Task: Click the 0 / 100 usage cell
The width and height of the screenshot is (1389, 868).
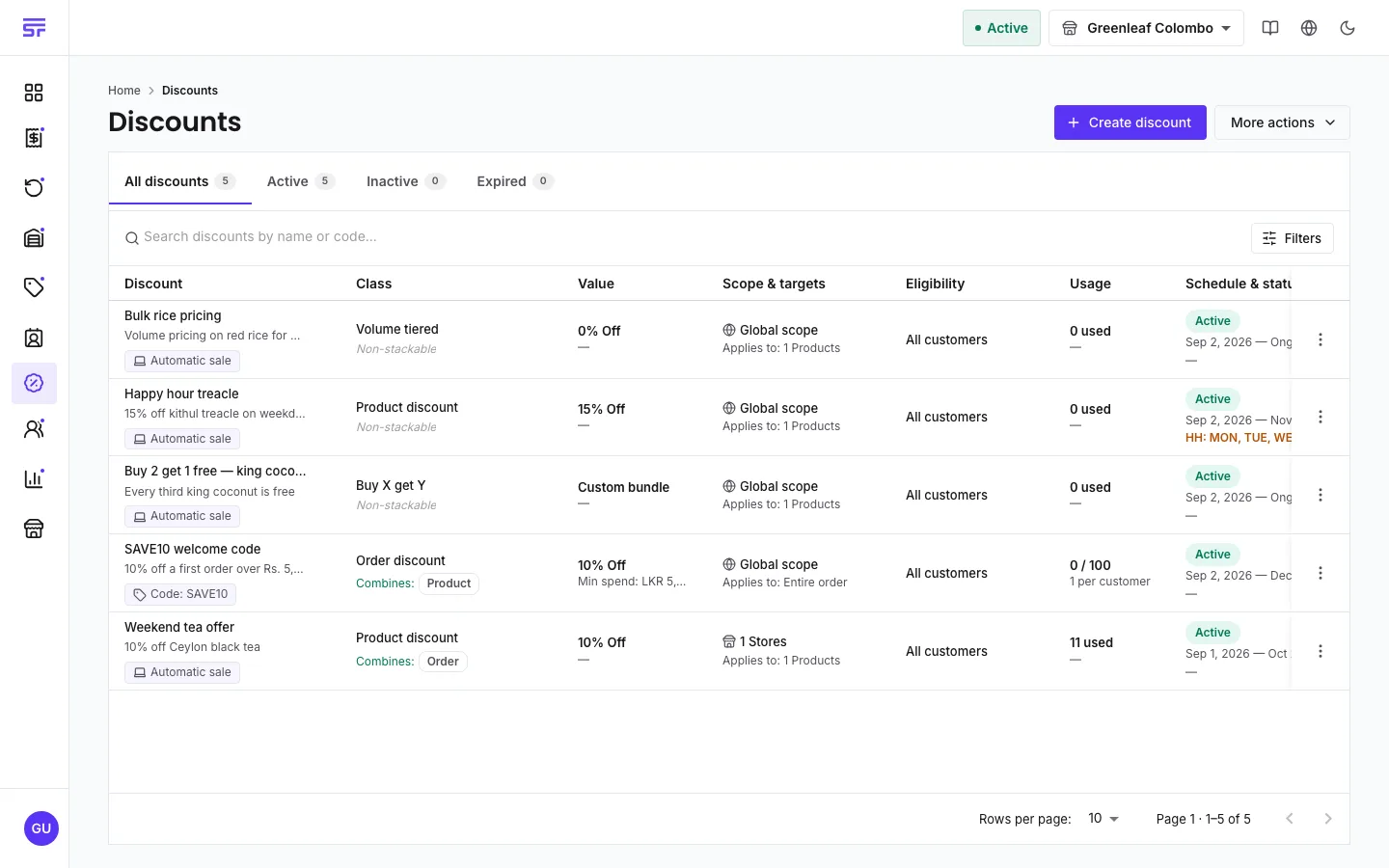Action: 1090,565
